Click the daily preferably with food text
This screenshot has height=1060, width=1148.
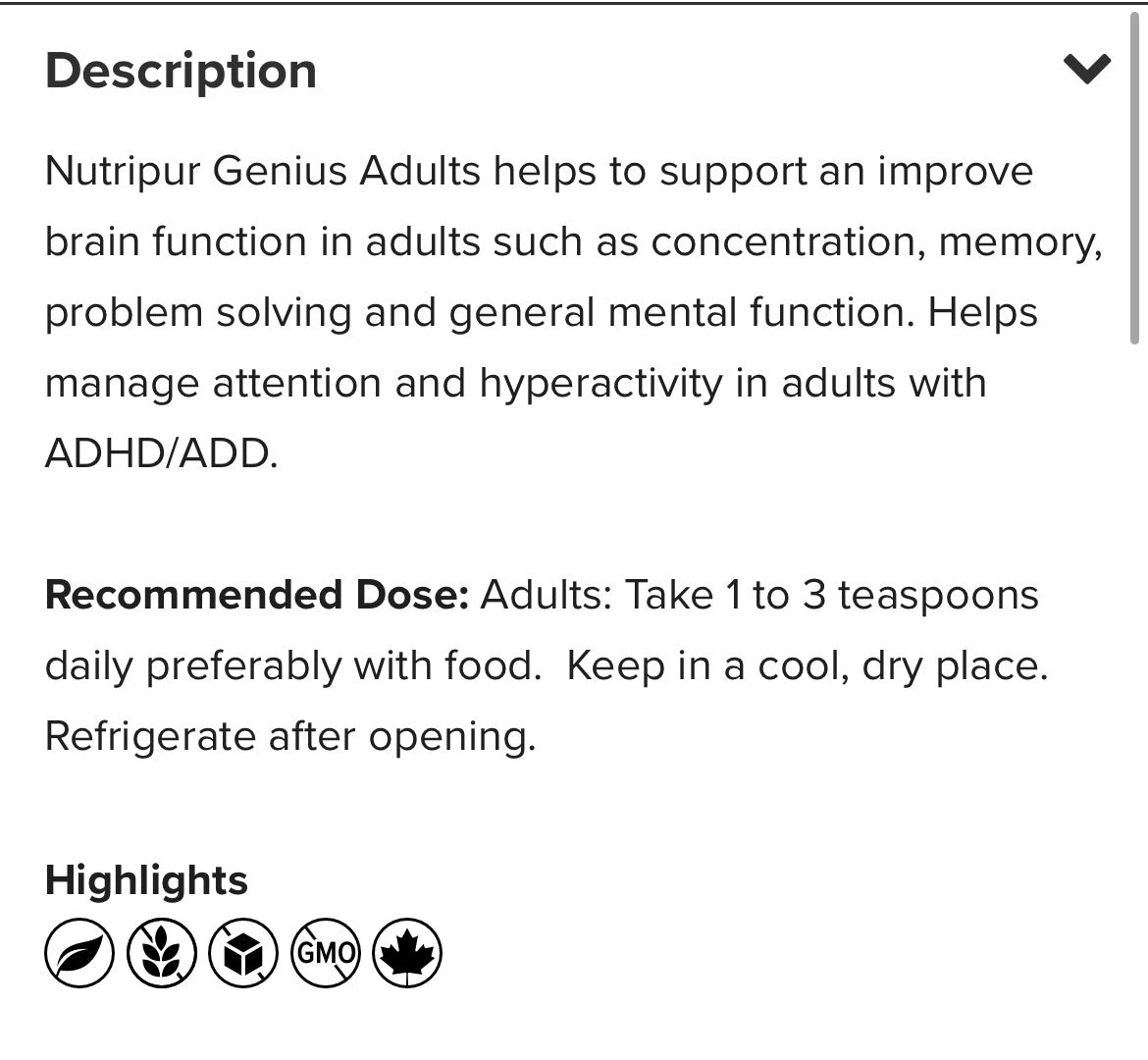(292, 665)
